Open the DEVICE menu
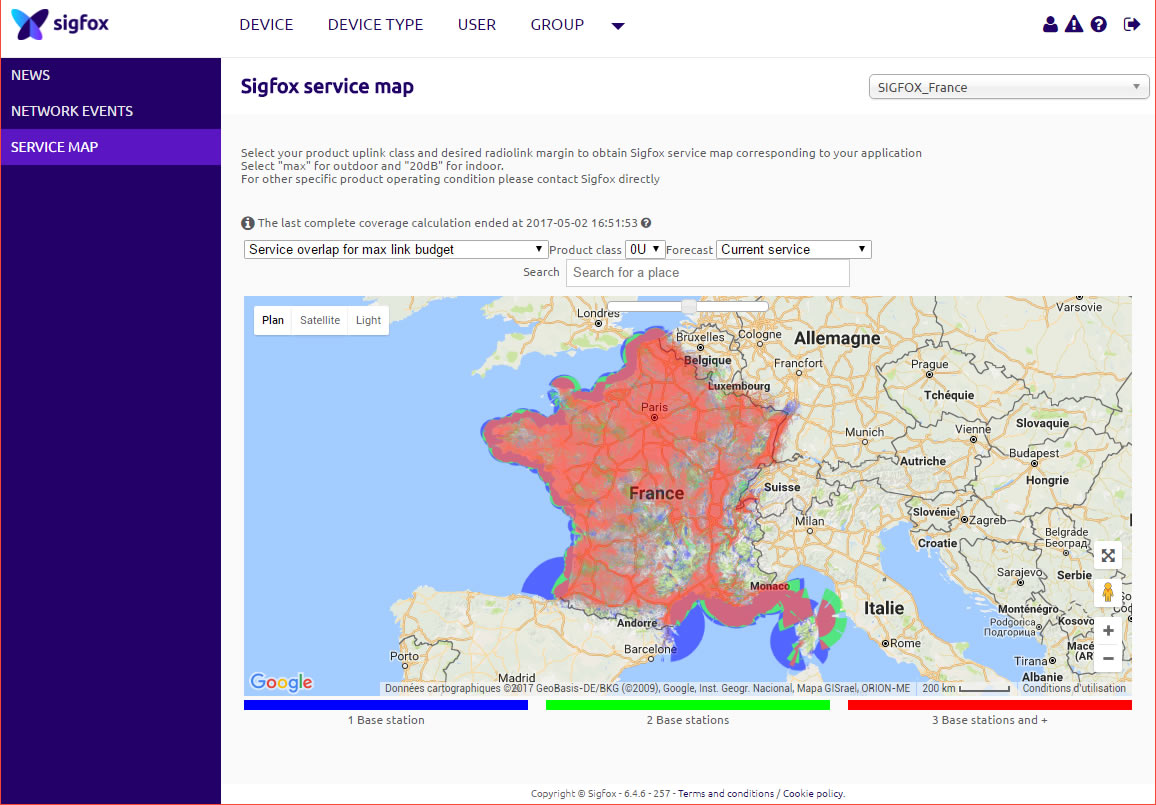Screen dimensions: 1156x805 [x=266, y=25]
